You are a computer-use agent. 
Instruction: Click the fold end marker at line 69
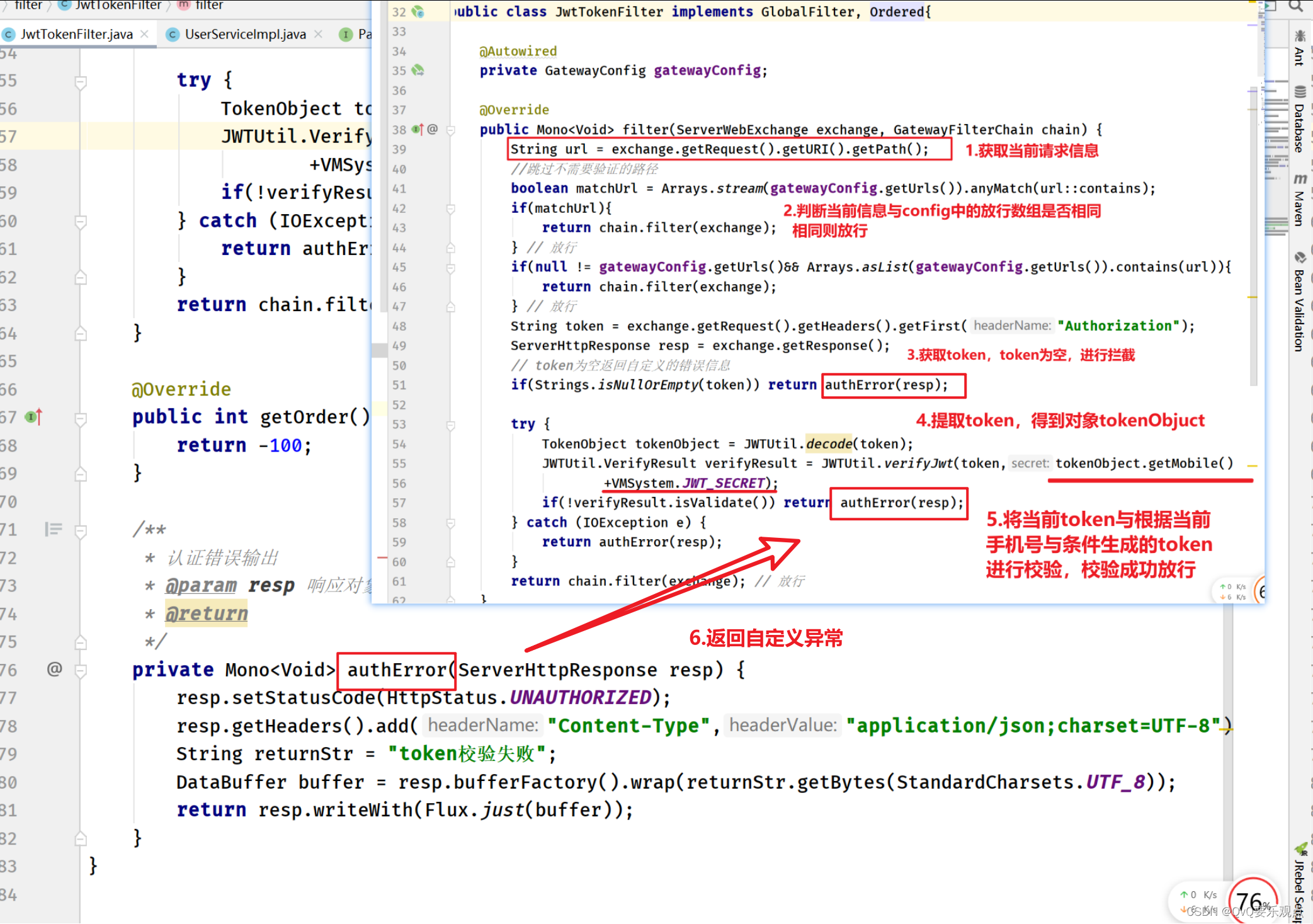81,474
